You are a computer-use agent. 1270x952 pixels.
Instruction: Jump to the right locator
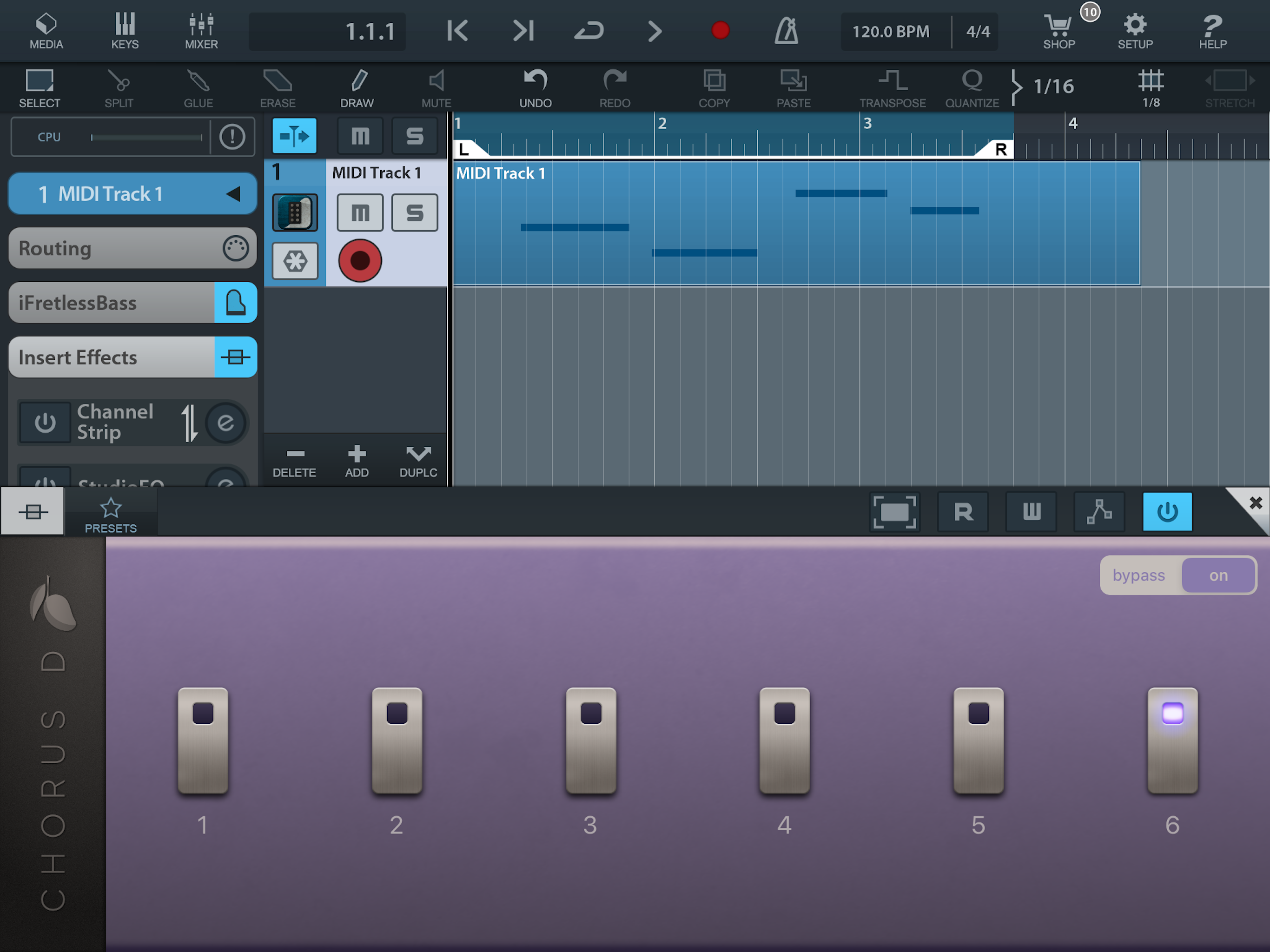523,30
